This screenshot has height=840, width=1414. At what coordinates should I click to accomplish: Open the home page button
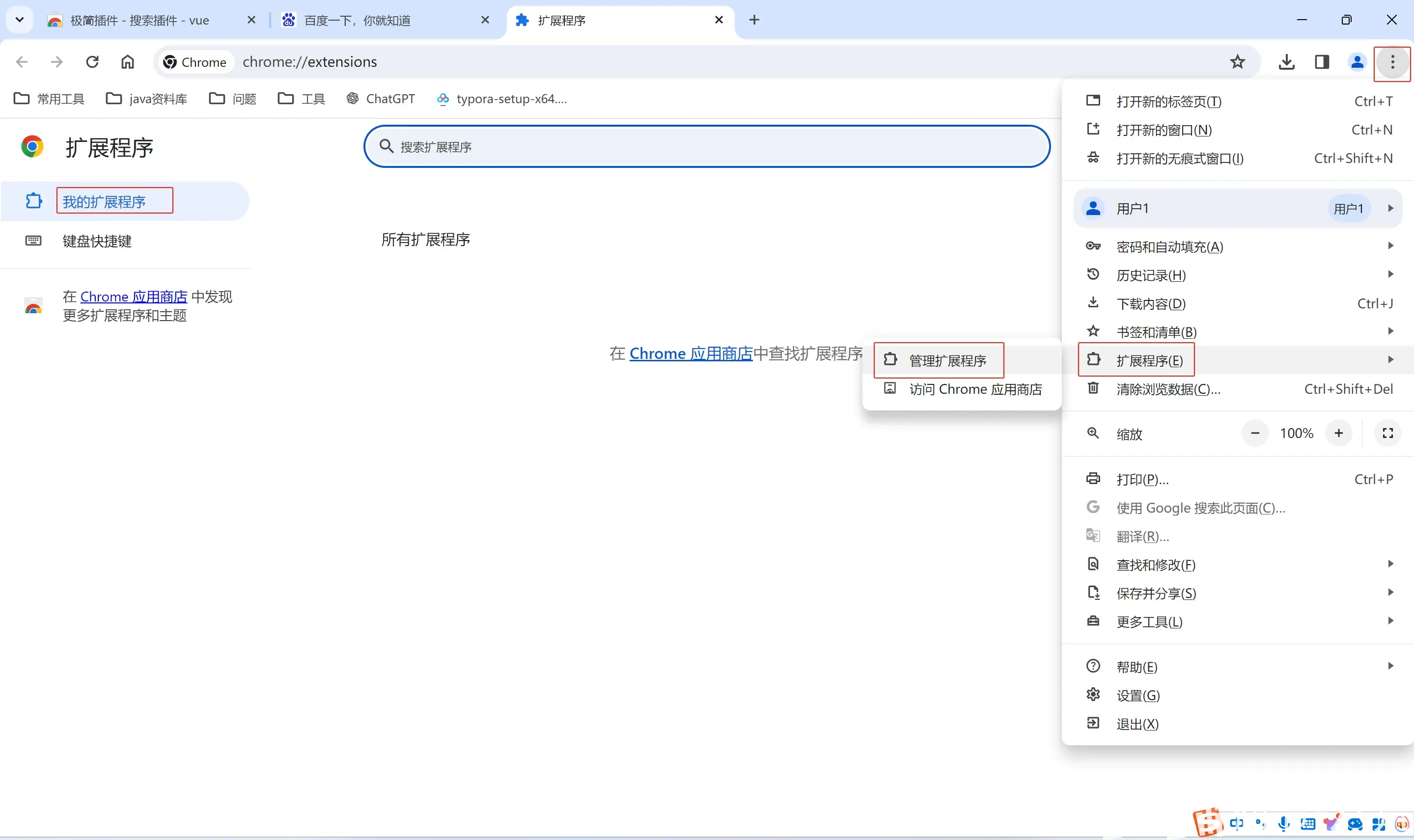tap(127, 62)
